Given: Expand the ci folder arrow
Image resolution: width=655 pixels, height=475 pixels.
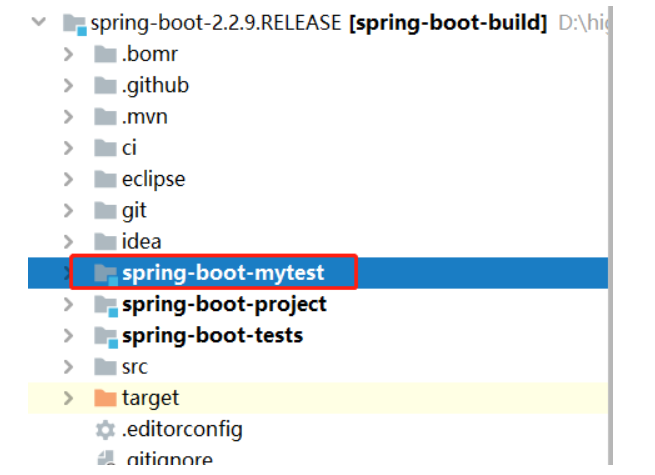Looking at the screenshot, I should [68, 148].
